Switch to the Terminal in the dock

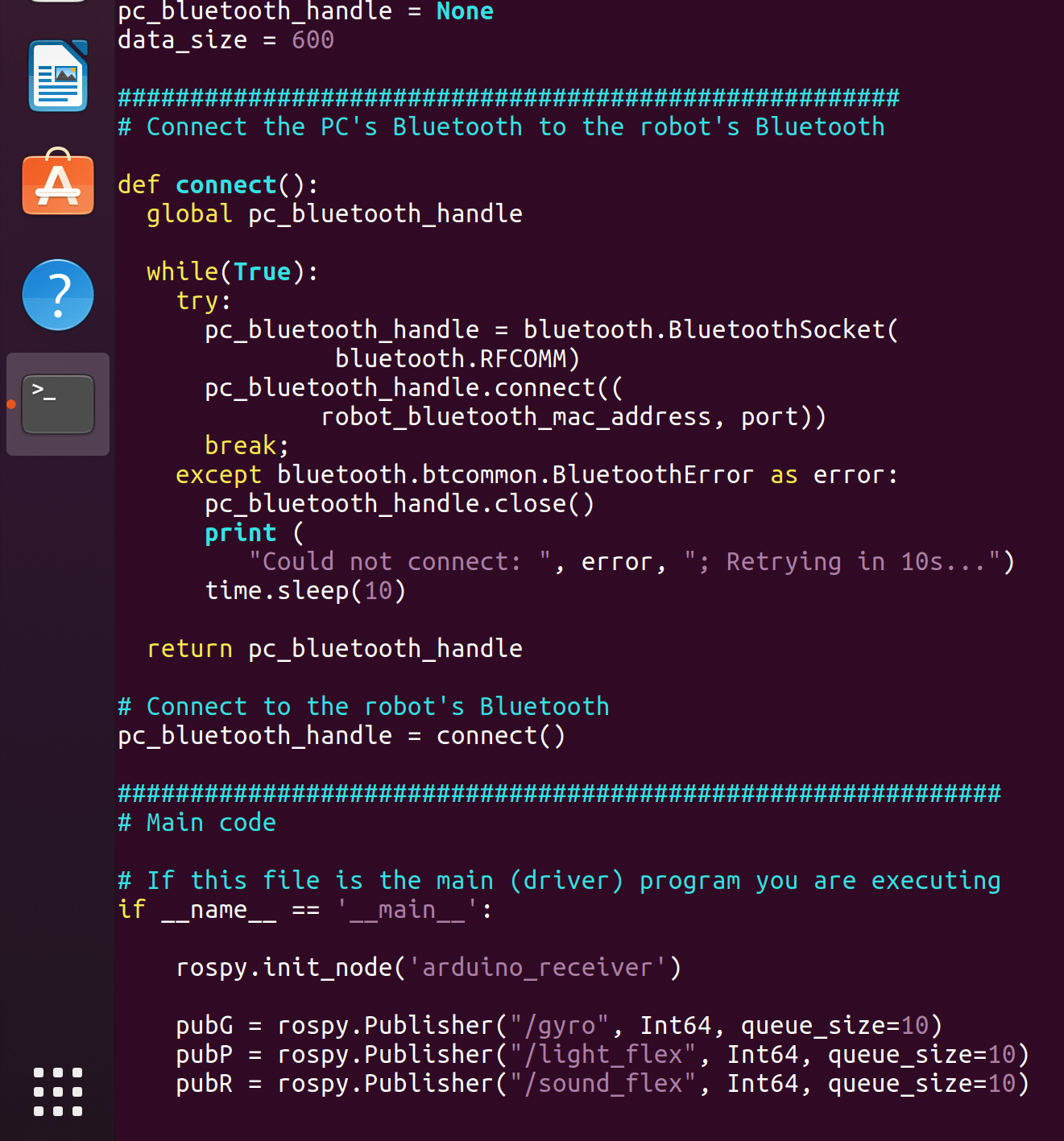point(58,404)
